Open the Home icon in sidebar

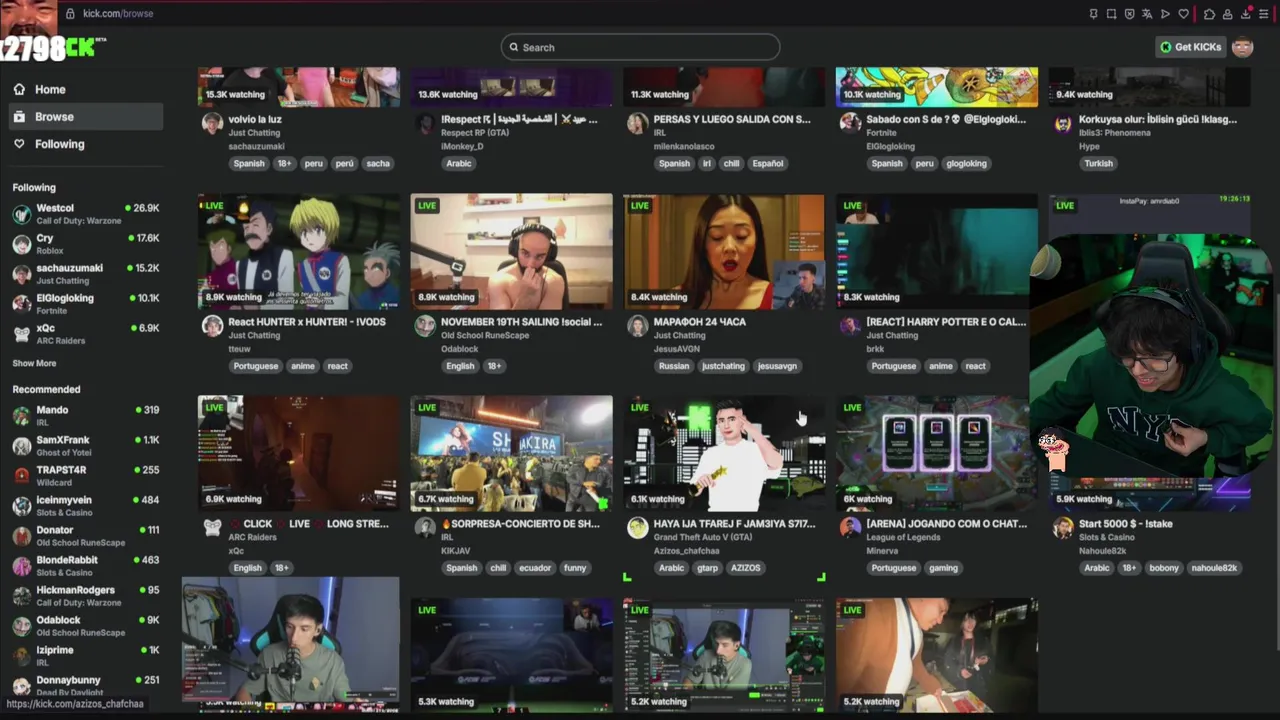(19, 89)
